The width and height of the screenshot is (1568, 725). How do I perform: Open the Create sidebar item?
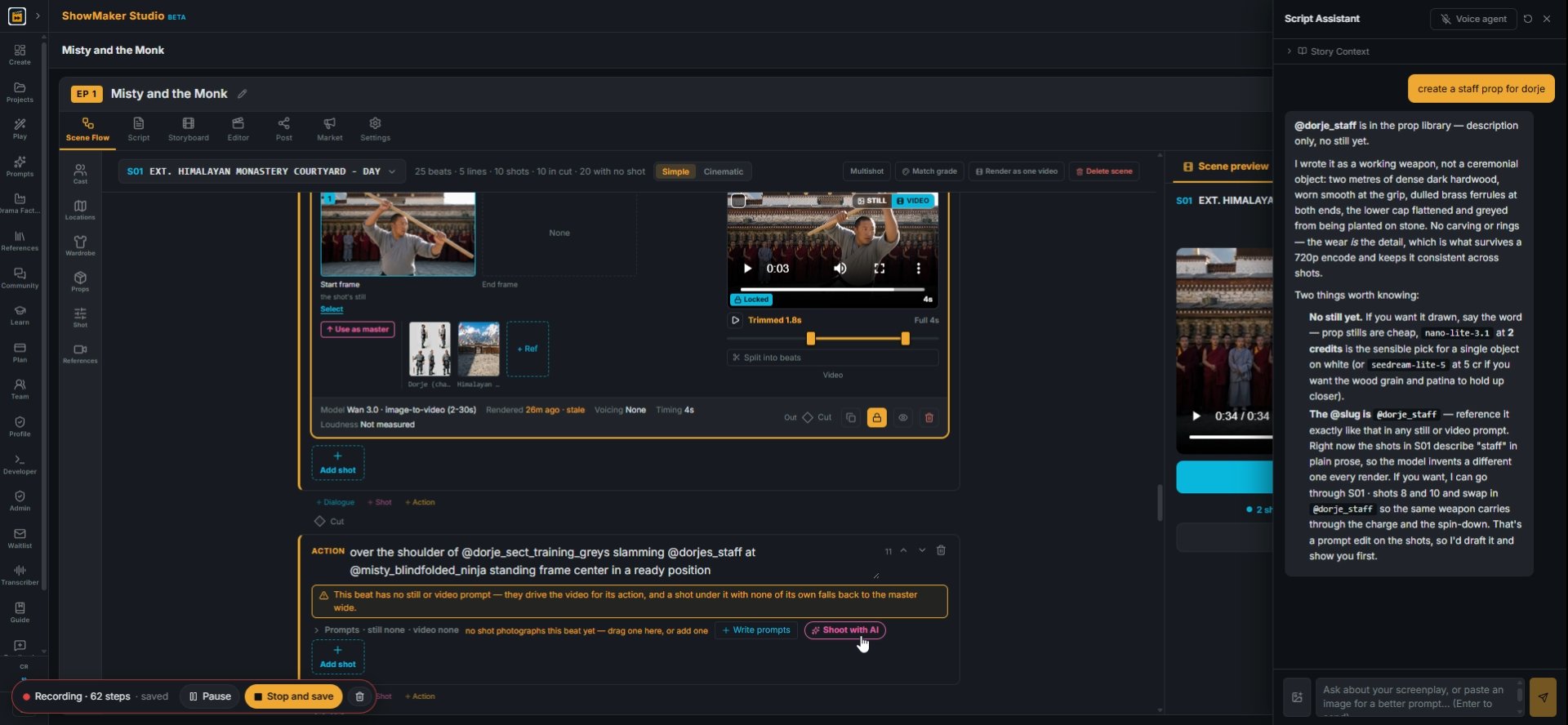click(20, 55)
